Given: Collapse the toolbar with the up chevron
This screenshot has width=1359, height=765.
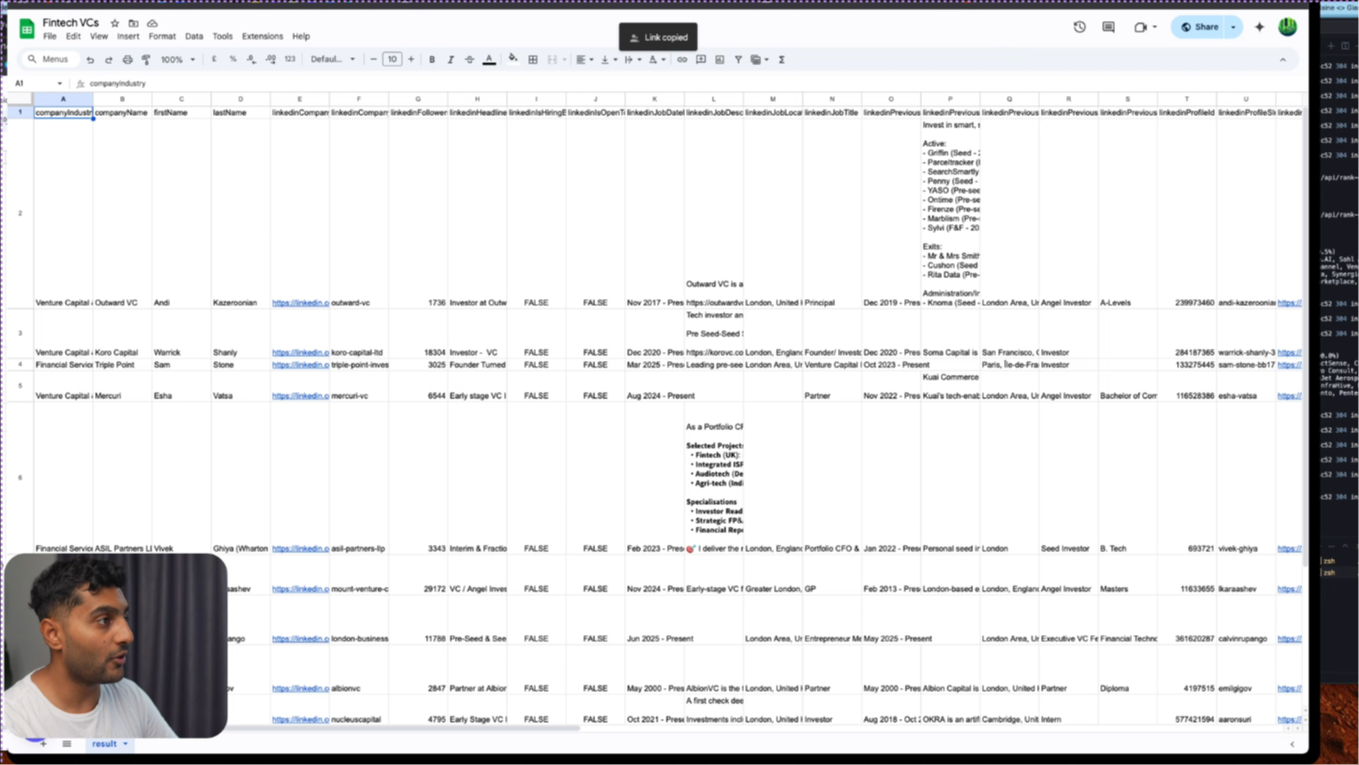Looking at the screenshot, I should coord(1283,60).
